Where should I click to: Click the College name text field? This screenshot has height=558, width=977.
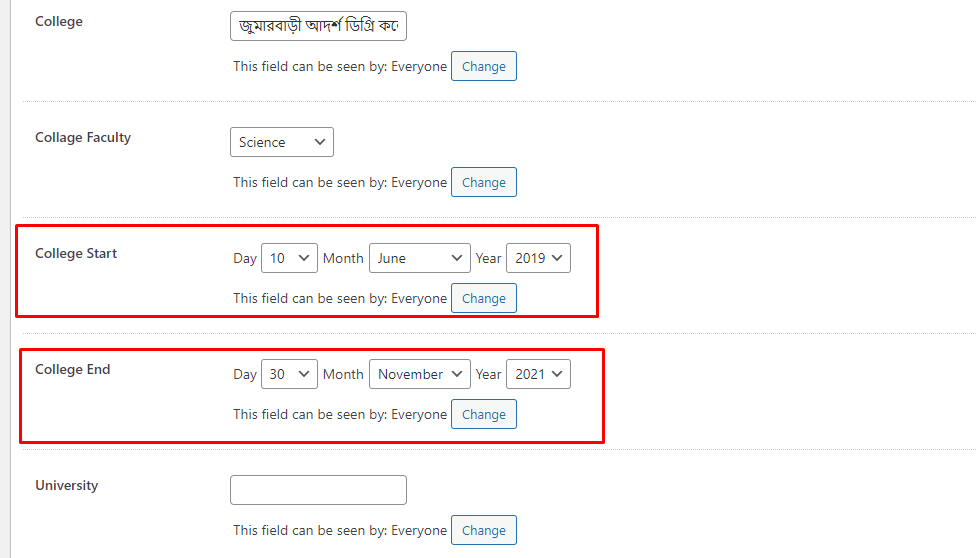[x=318, y=26]
